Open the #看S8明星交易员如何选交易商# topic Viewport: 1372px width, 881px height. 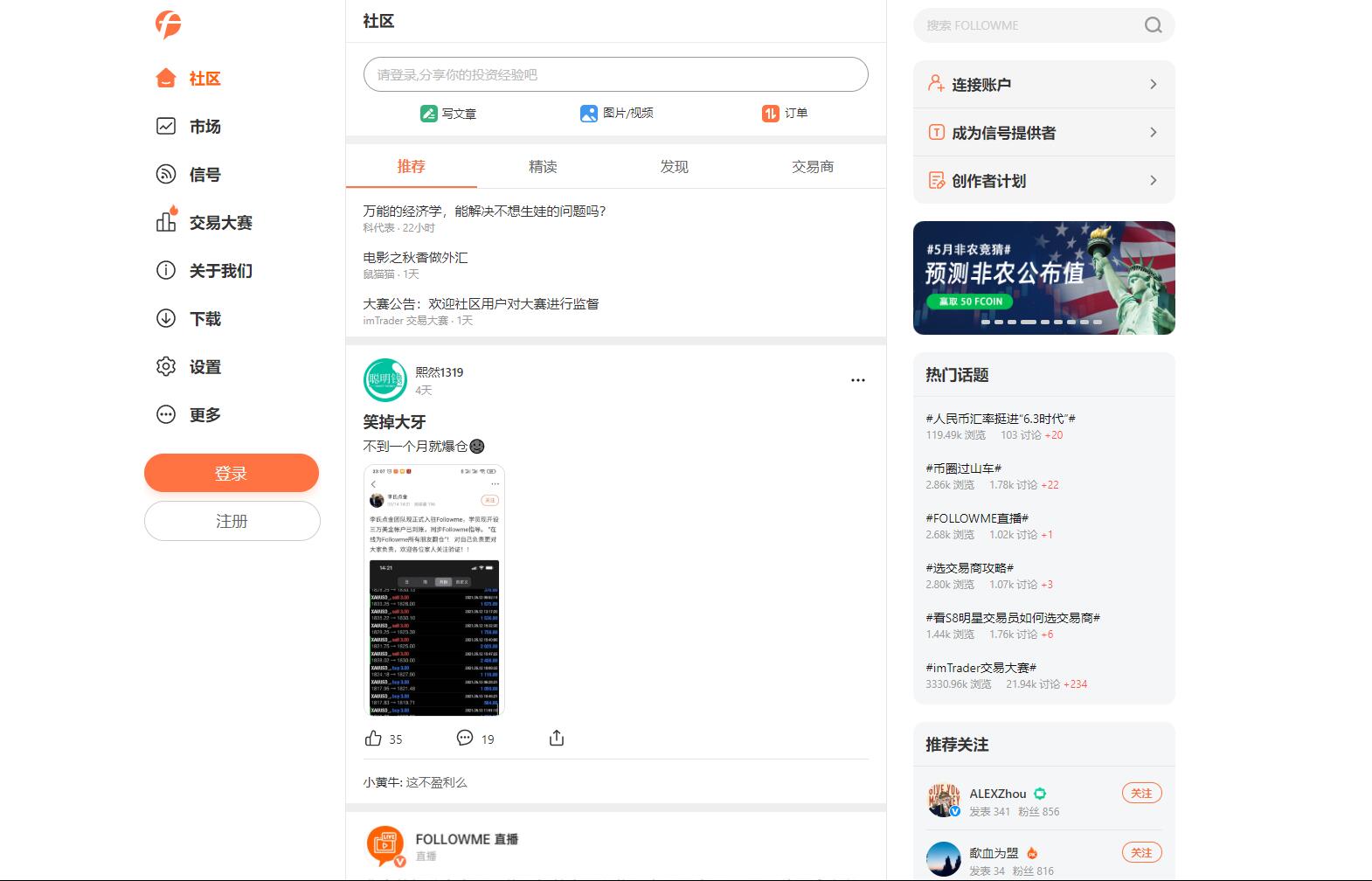pos(1013,618)
